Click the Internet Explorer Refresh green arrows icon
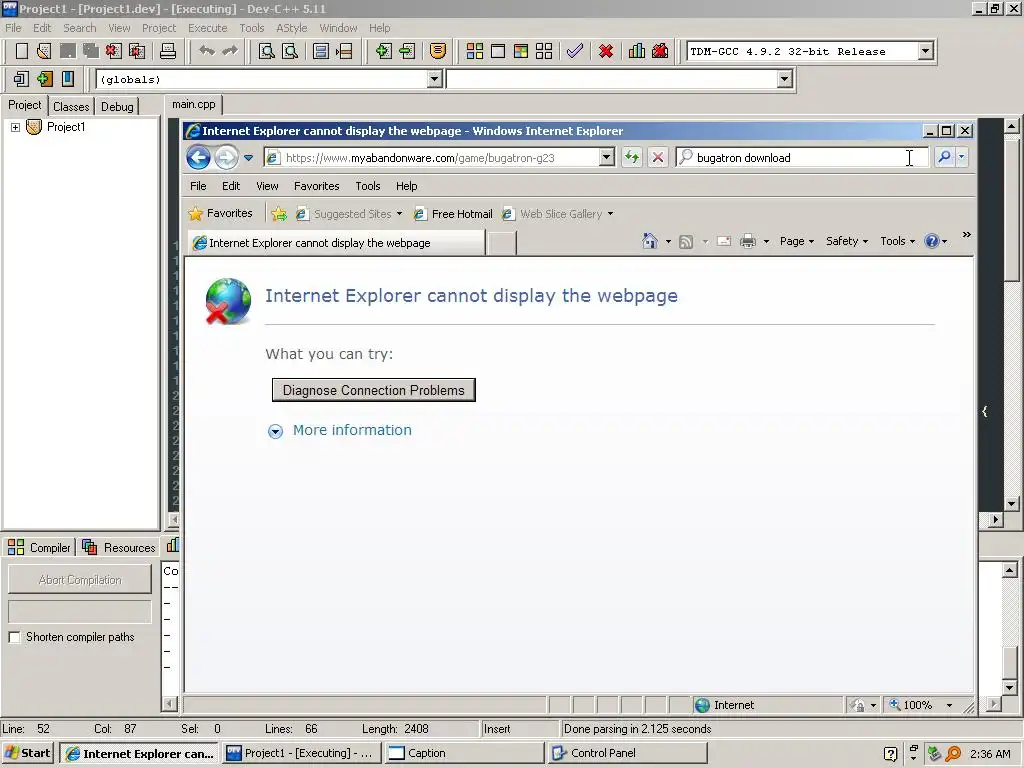 tap(632, 157)
